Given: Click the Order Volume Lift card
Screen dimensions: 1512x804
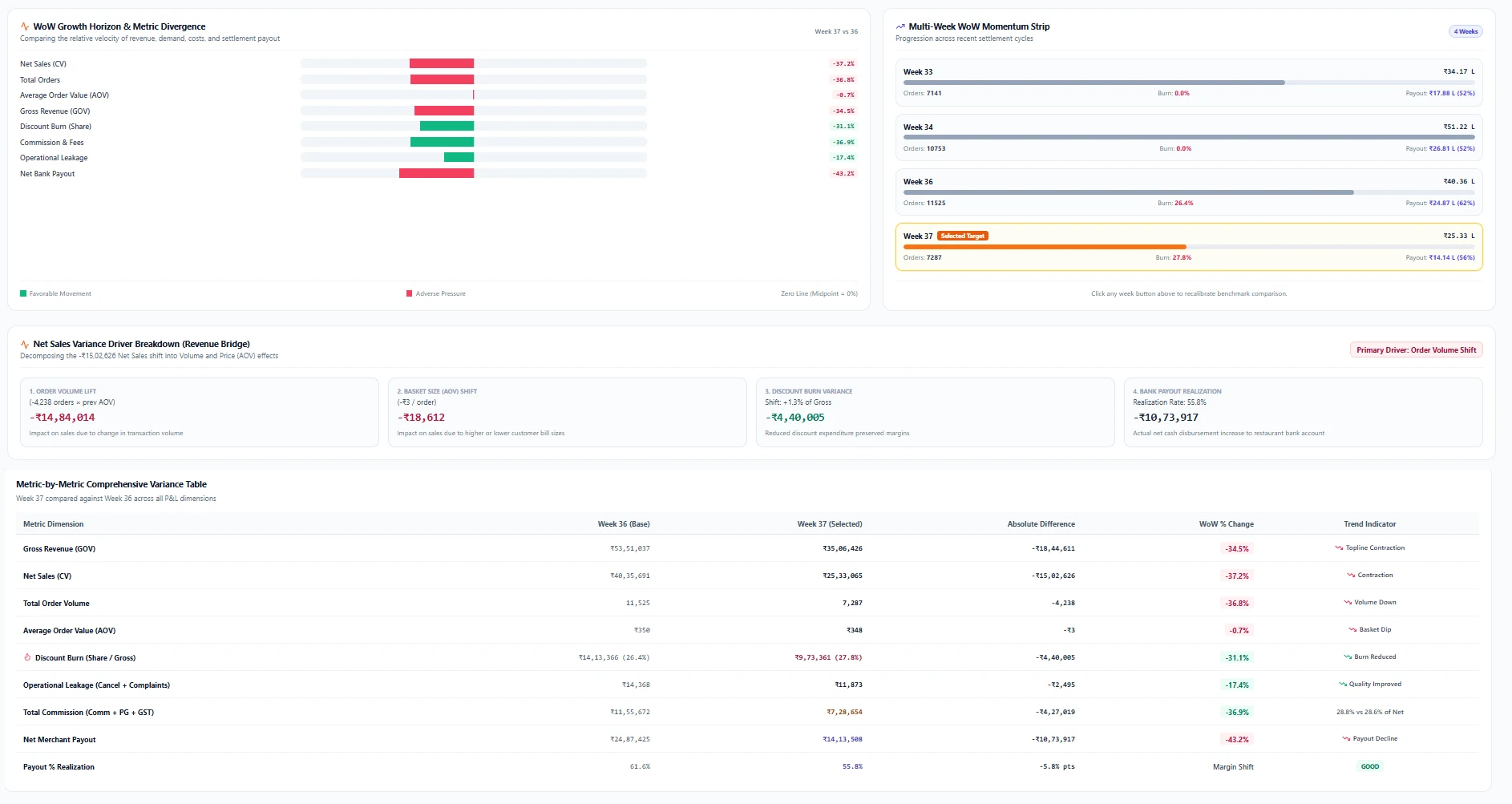Looking at the screenshot, I should click(x=200, y=413).
